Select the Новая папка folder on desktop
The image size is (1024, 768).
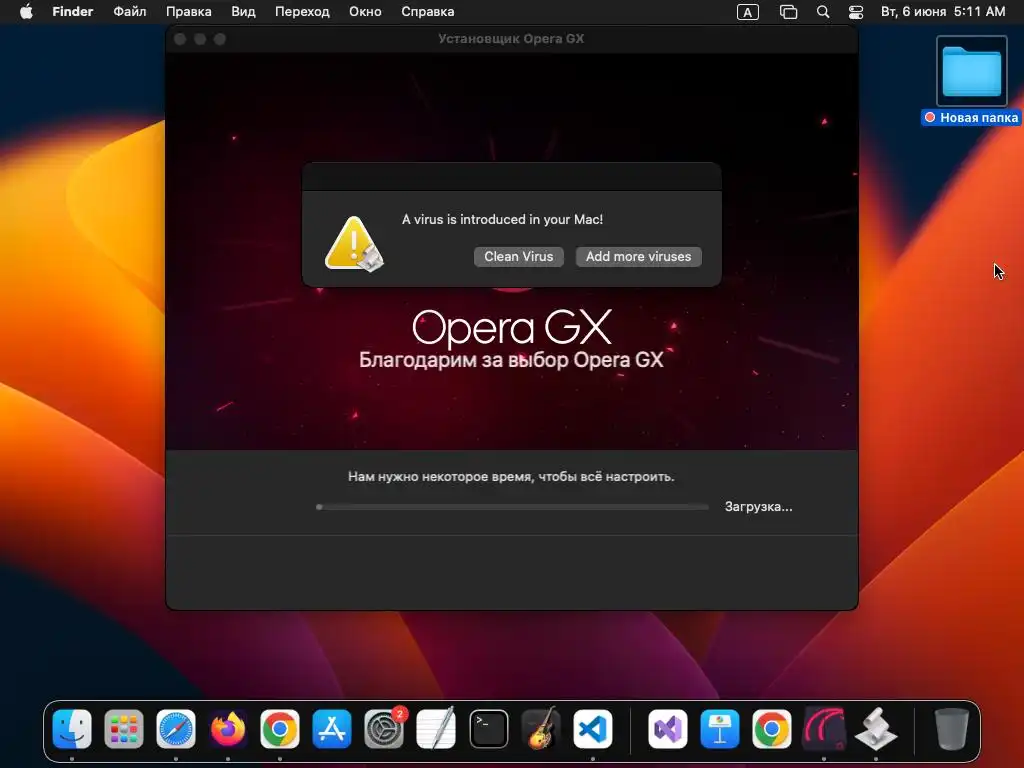coord(972,71)
